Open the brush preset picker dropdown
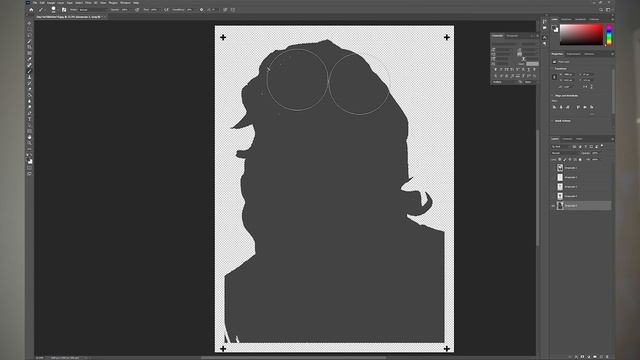640x360 pixels. (x=53, y=9)
